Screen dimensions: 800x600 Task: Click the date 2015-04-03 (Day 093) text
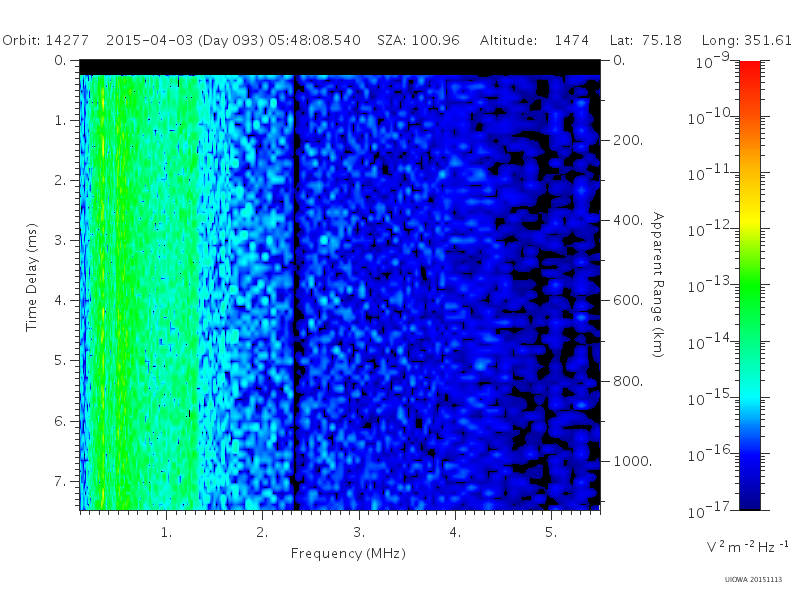(185, 40)
